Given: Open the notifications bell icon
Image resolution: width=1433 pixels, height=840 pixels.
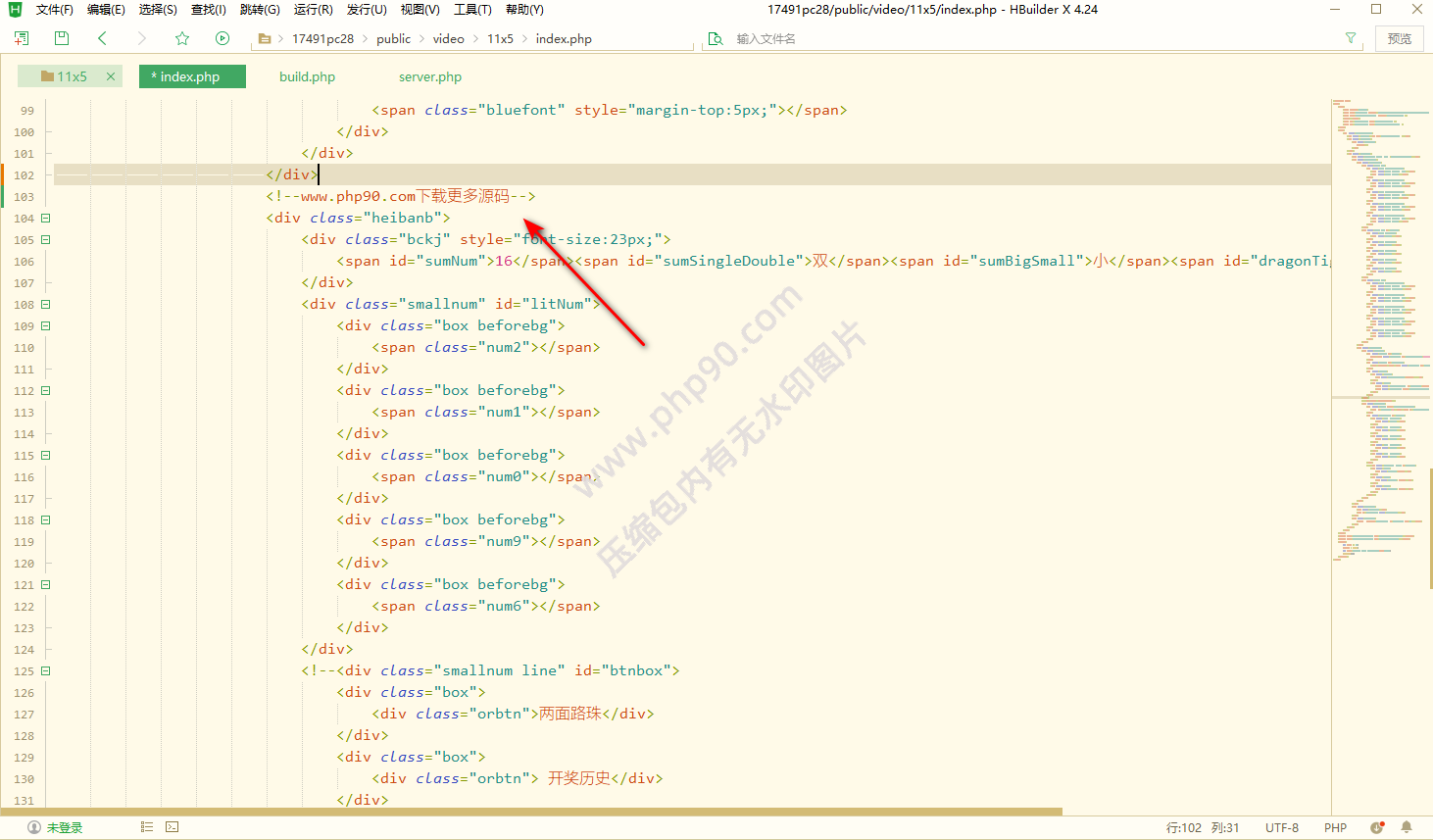Looking at the screenshot, I should click(x=1407, y=827).
